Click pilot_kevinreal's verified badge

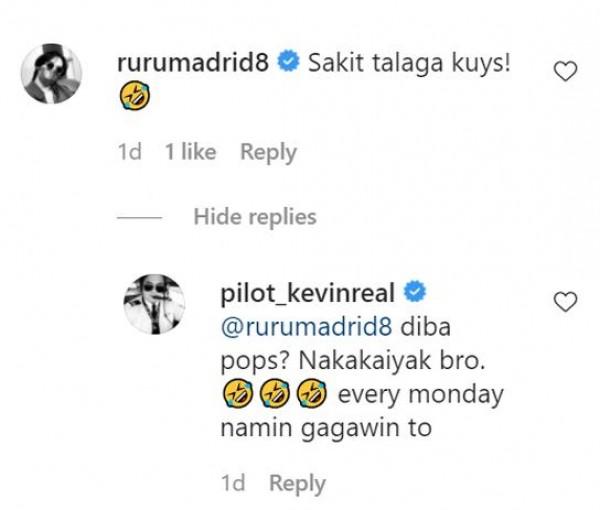click(x=415, y=293)
